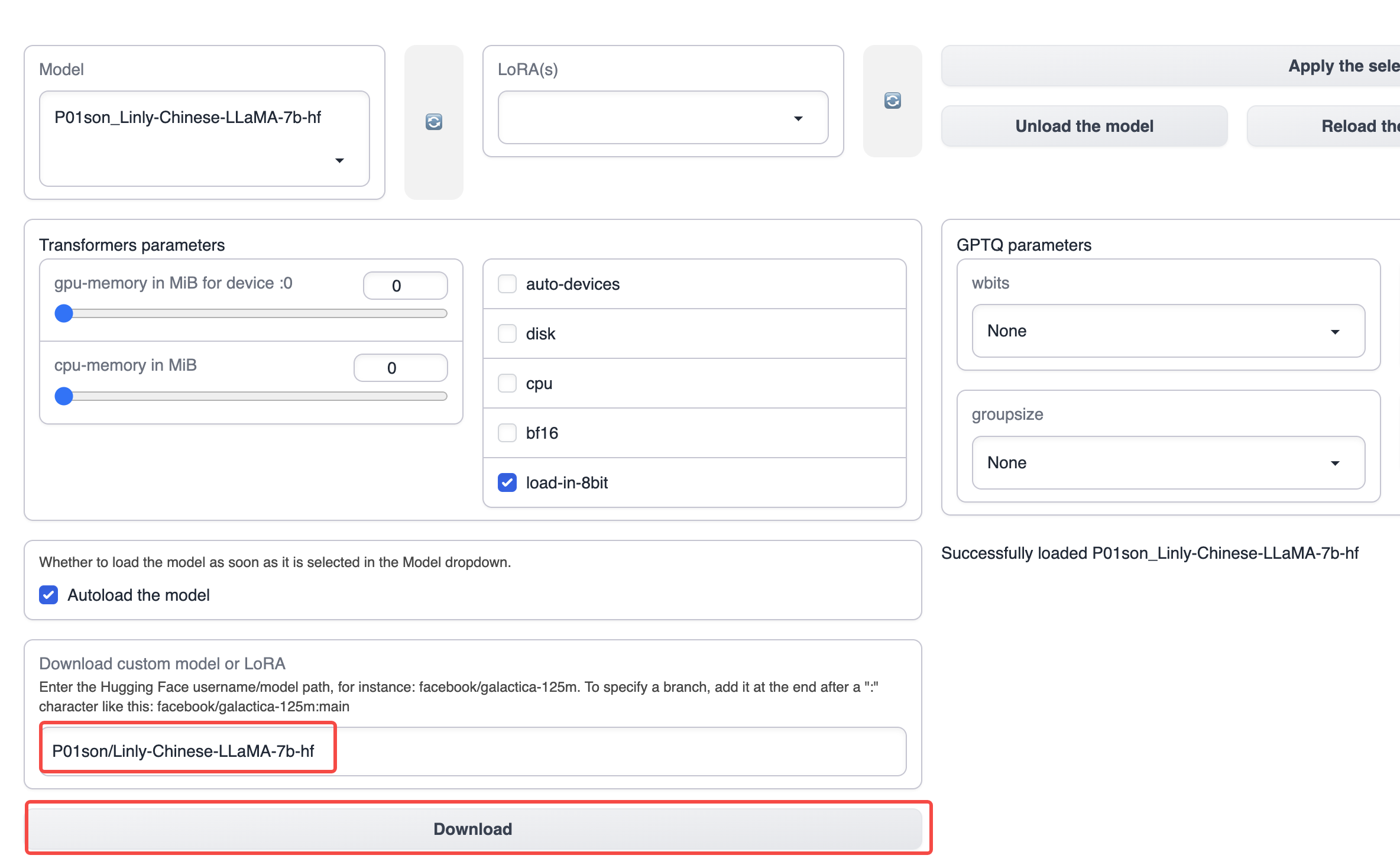Enable the auto-devices checkbox
Image resolution: width=1400 pixels, height=868 pixels.
[x=507, y=284]
